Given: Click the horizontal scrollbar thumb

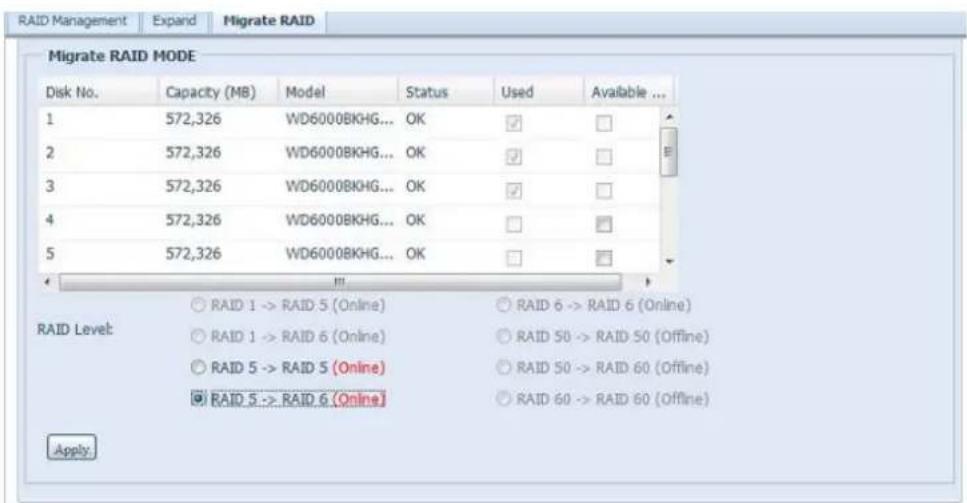Looking at the screenshot, I should (340, 282).
